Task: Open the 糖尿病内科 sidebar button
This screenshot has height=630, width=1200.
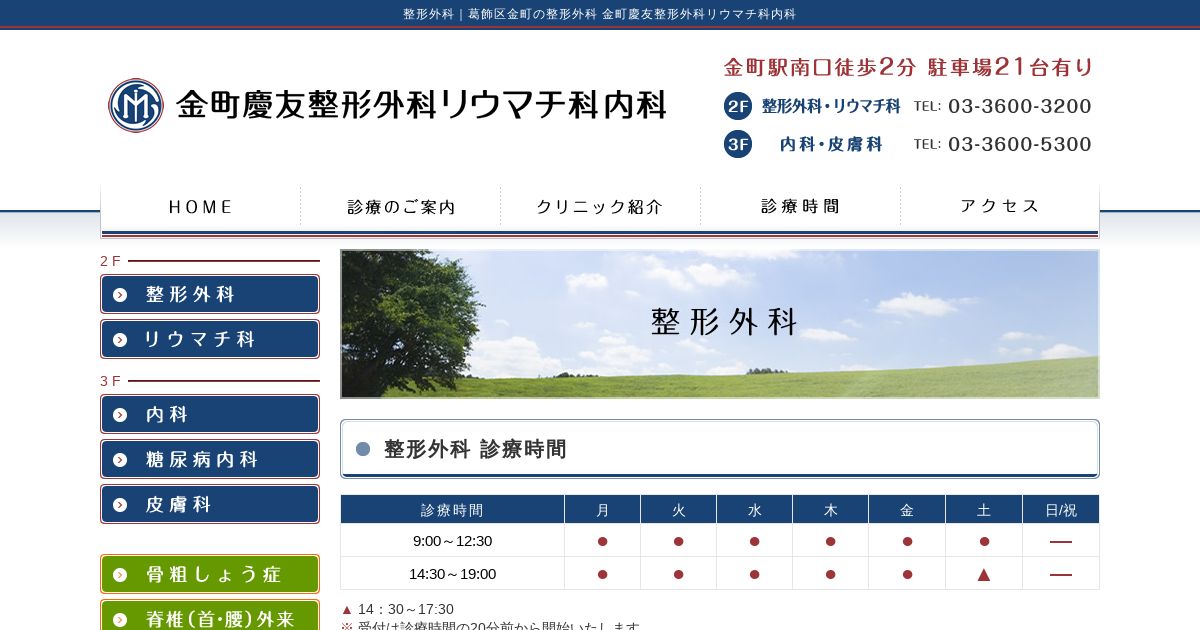Action: coord(210,459)
